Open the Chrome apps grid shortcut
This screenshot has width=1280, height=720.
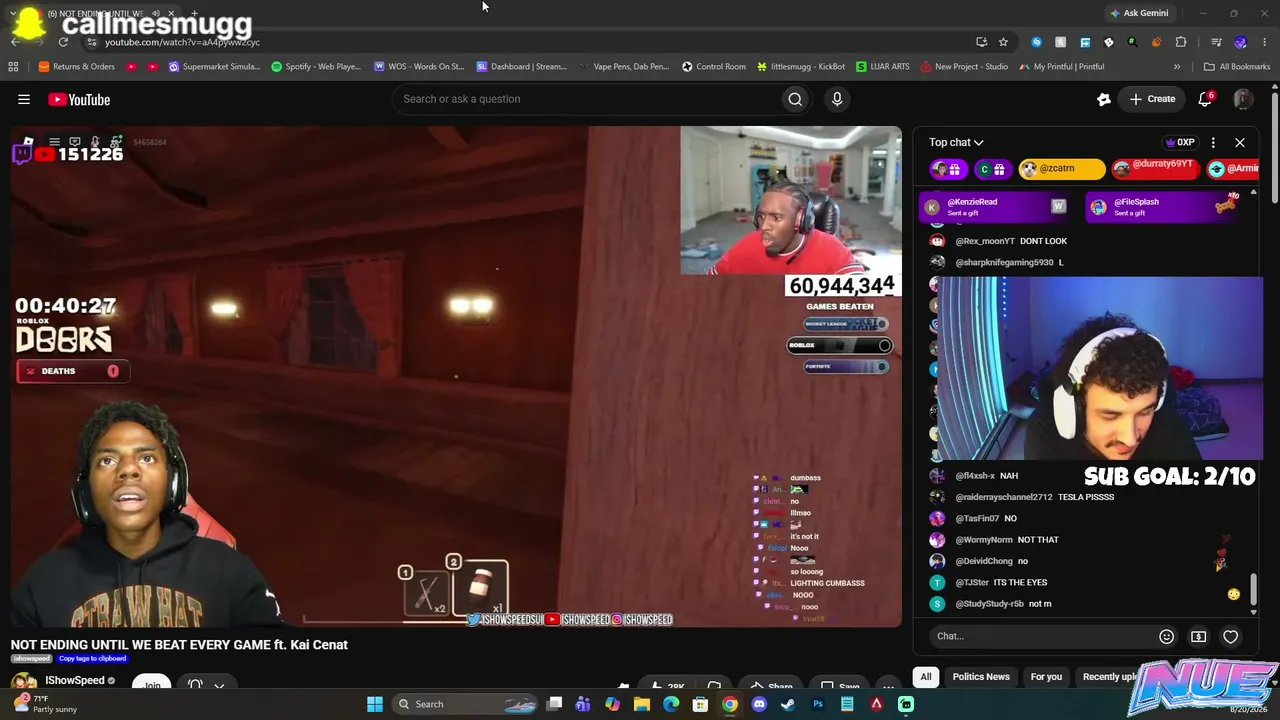click(13, 67)
